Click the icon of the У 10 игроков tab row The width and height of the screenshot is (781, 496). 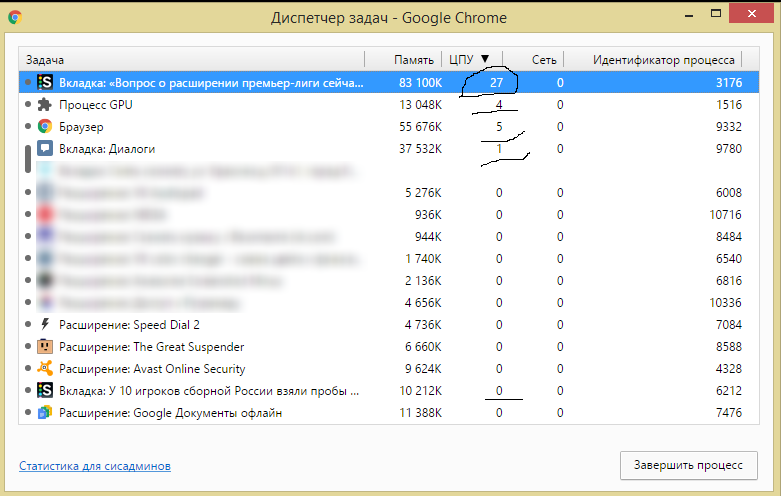45,390
